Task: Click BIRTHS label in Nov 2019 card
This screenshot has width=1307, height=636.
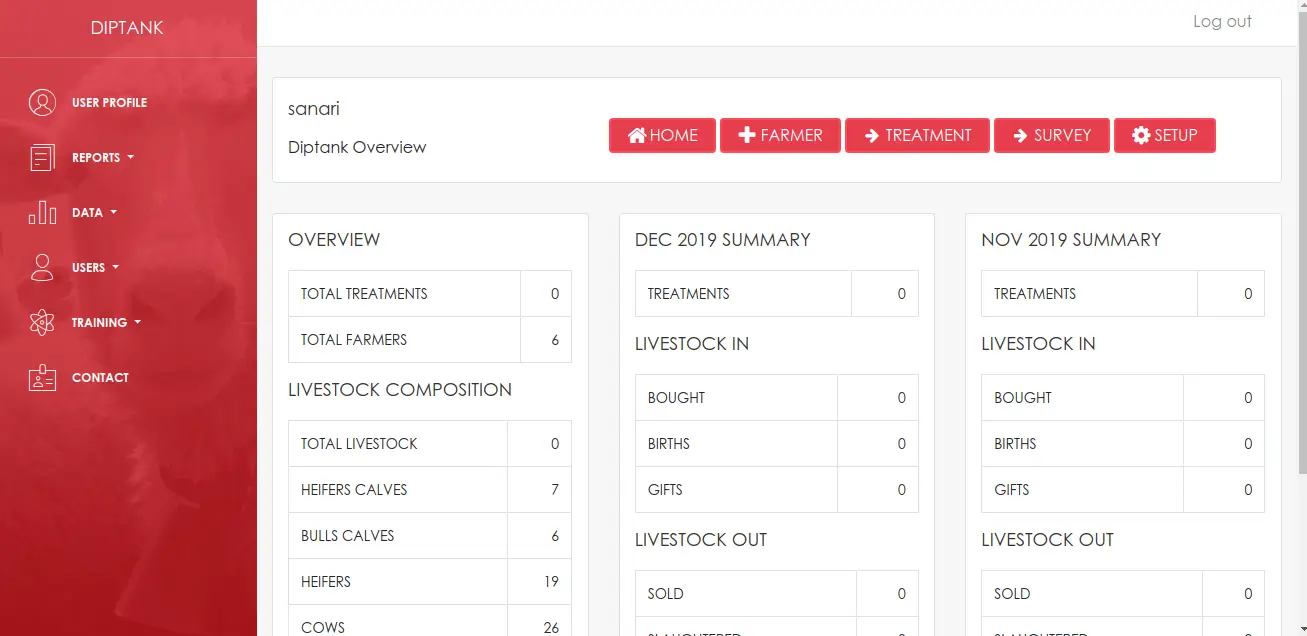Action: pos(1015,444)
